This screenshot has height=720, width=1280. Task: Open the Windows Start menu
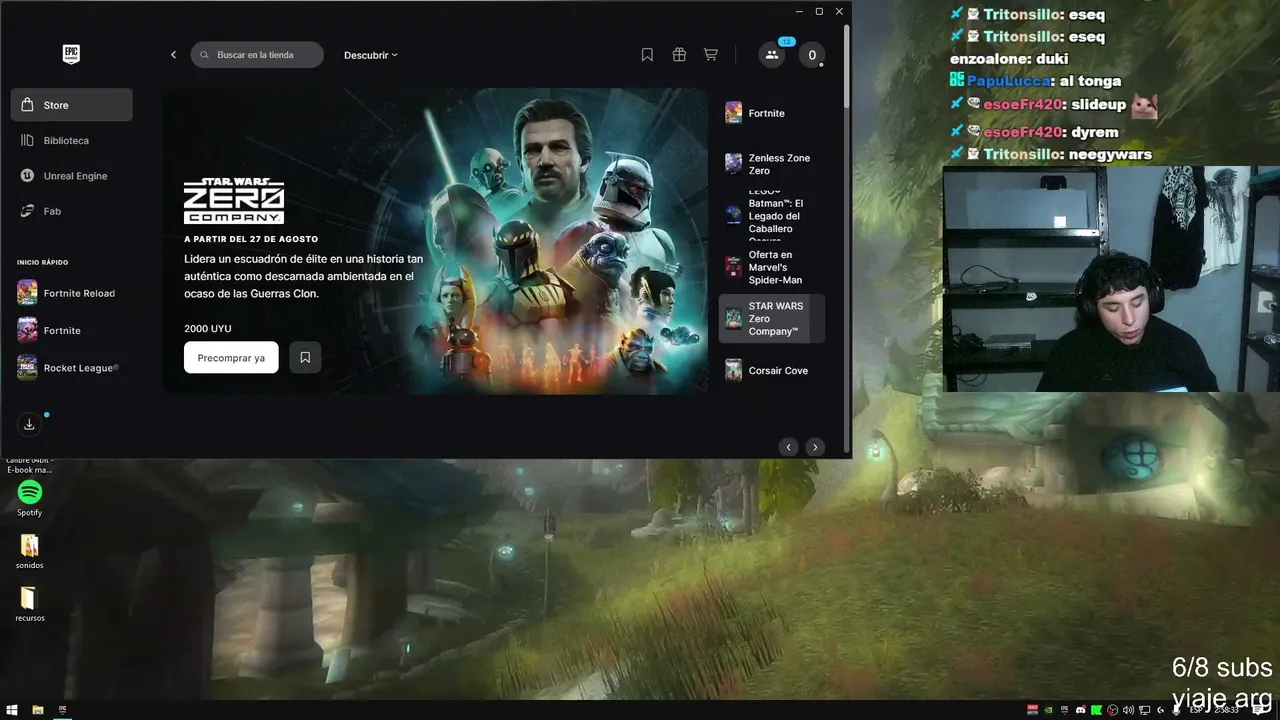[x=12, y=710]
